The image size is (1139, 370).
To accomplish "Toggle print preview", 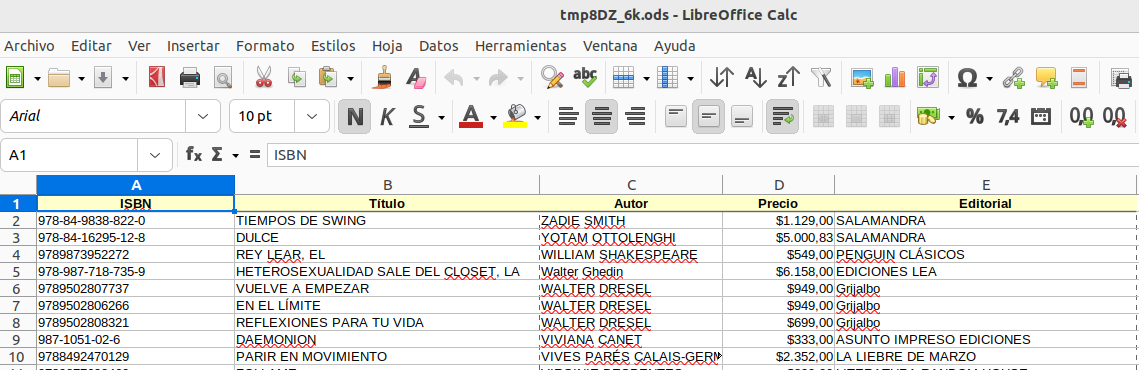I will [222, 77].
